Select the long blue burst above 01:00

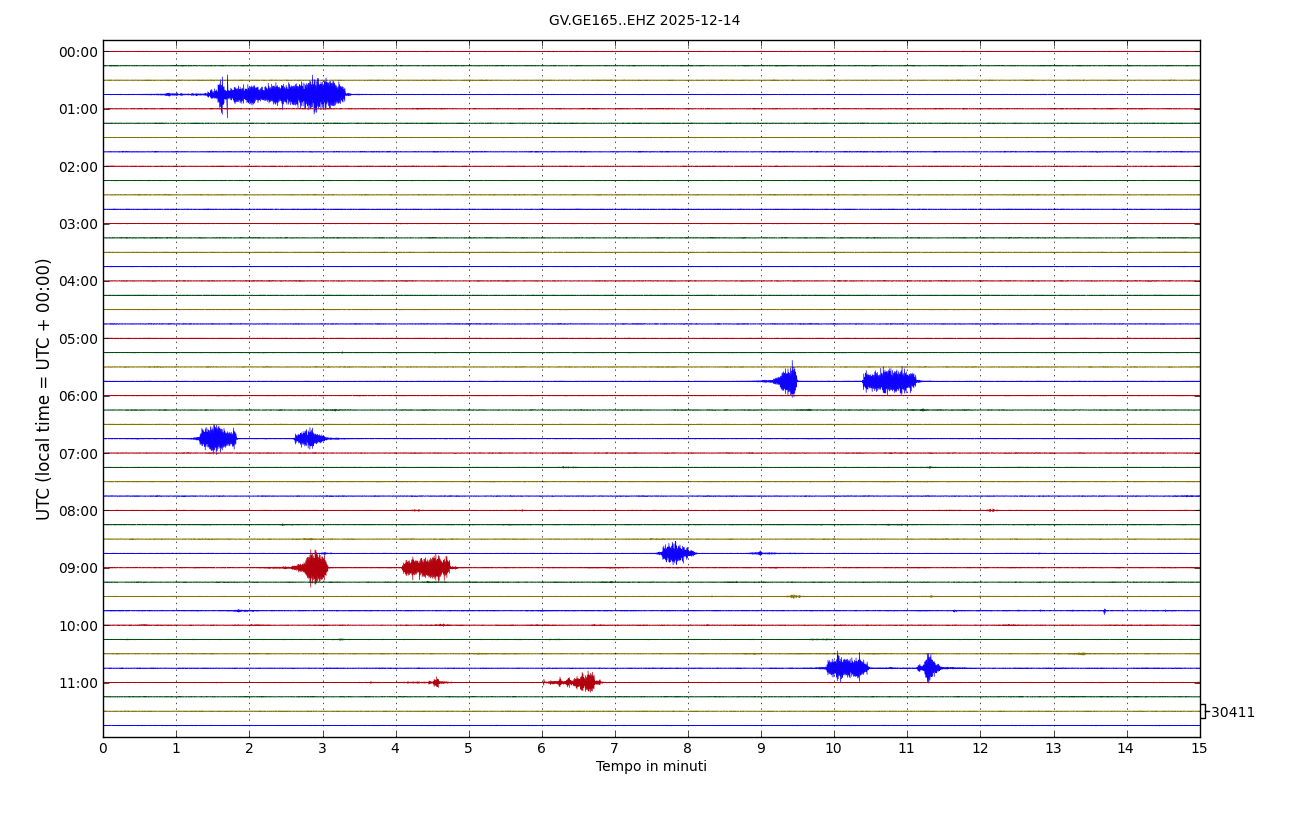[x=278, y=95]
